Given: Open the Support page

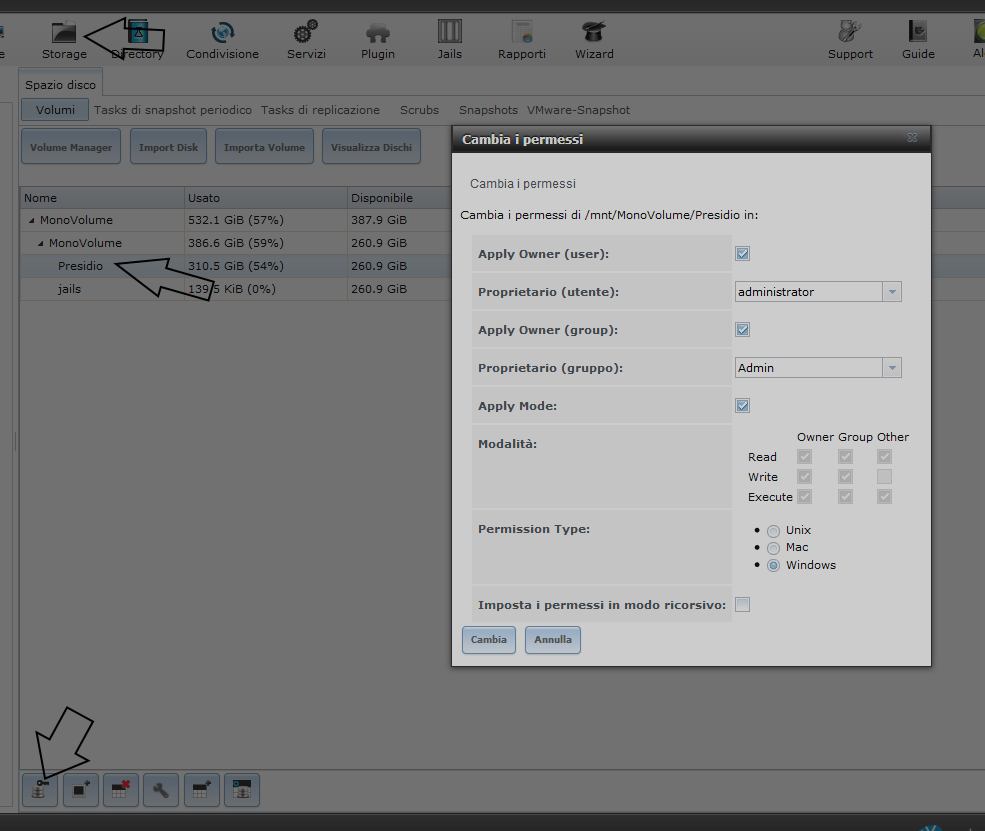Looking at the screenshot, I should (x=850, y=40).
